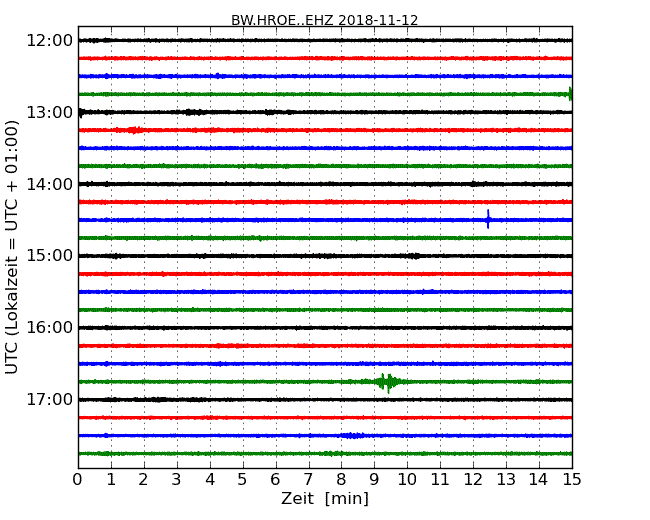Click the x-axis tick label 15
This screenshot has height=520, width=650.
pos(572,479)
